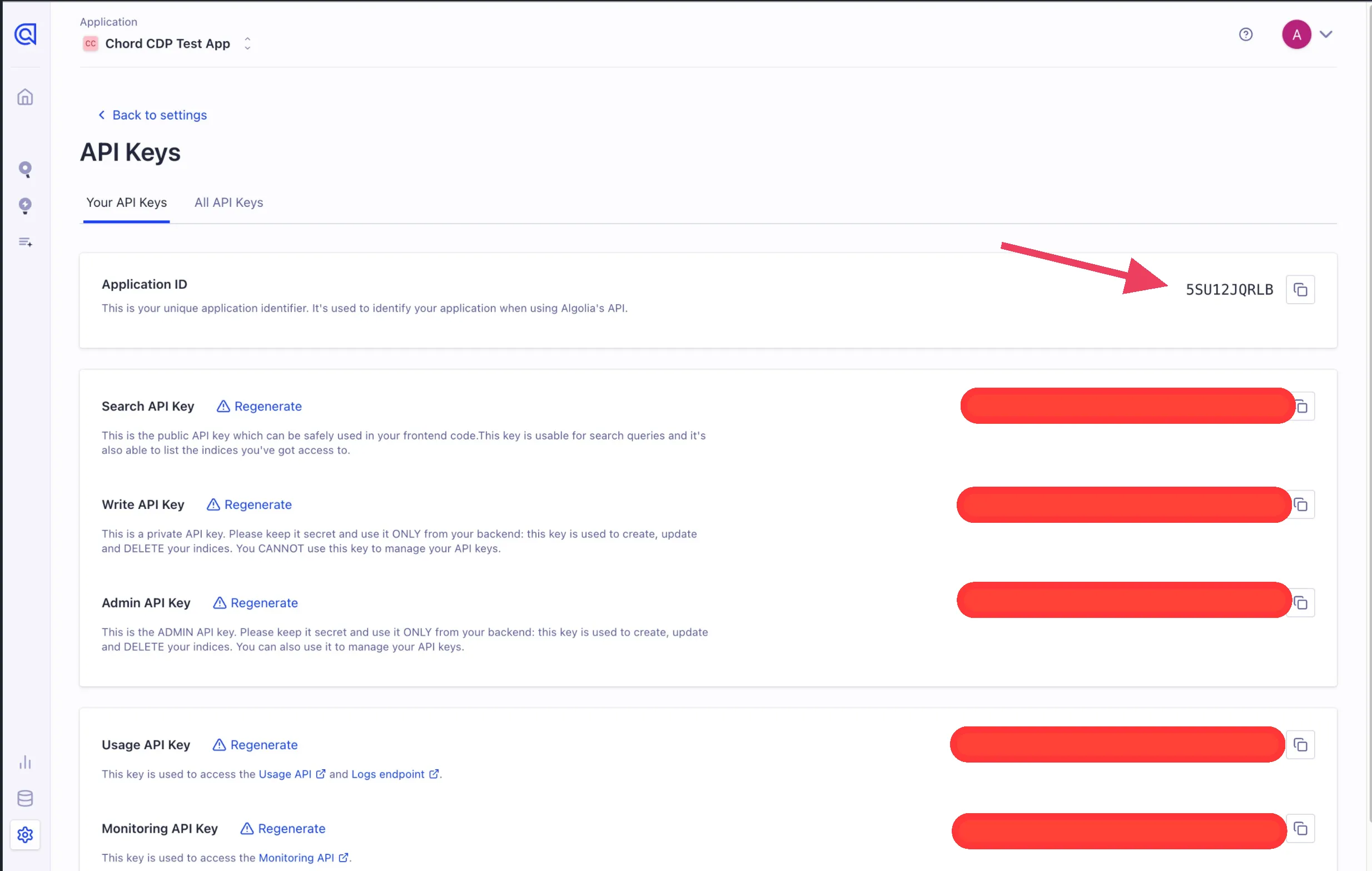Viewport: 1372px width, 871px height.
Task: Open the Data Sources database icon
Action: coord(25,798)
